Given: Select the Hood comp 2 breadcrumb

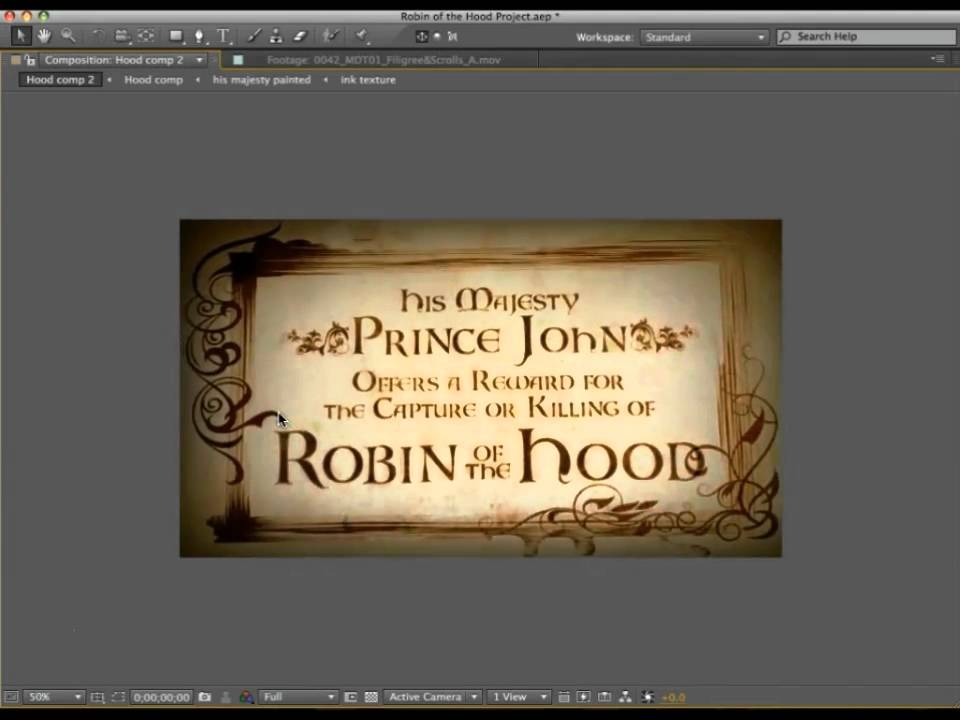Looking at the screenshot, I should pos(60,80).
